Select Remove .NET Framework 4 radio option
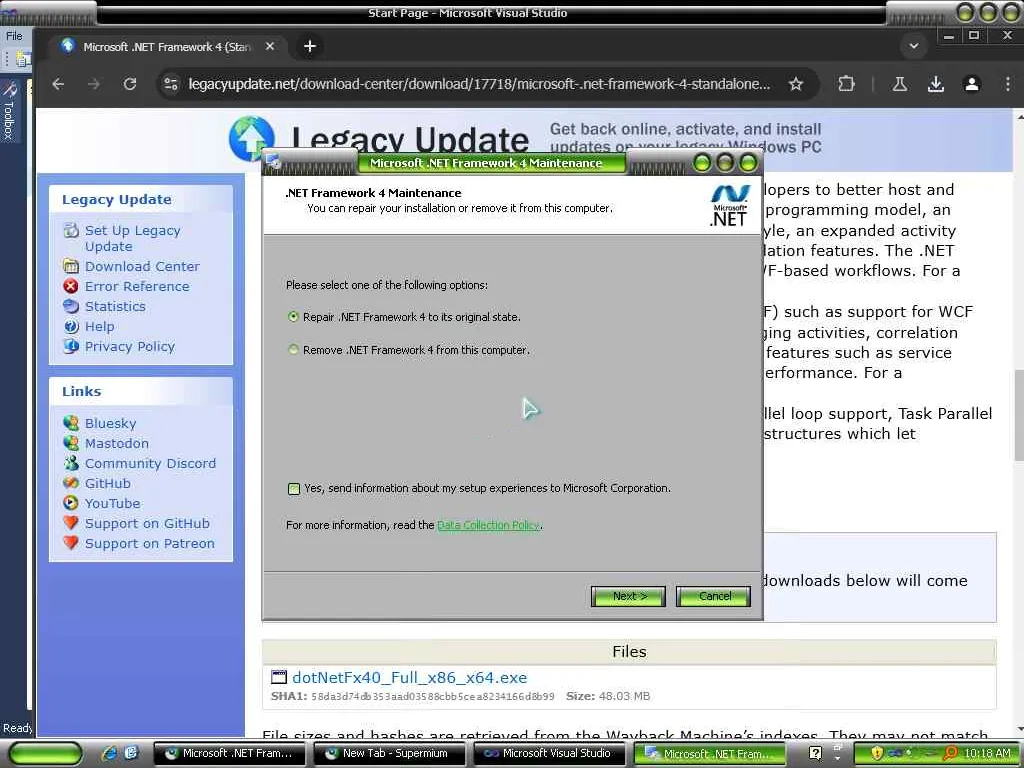This screenshot has height=768, width=1024. click(x=293, y=350)
